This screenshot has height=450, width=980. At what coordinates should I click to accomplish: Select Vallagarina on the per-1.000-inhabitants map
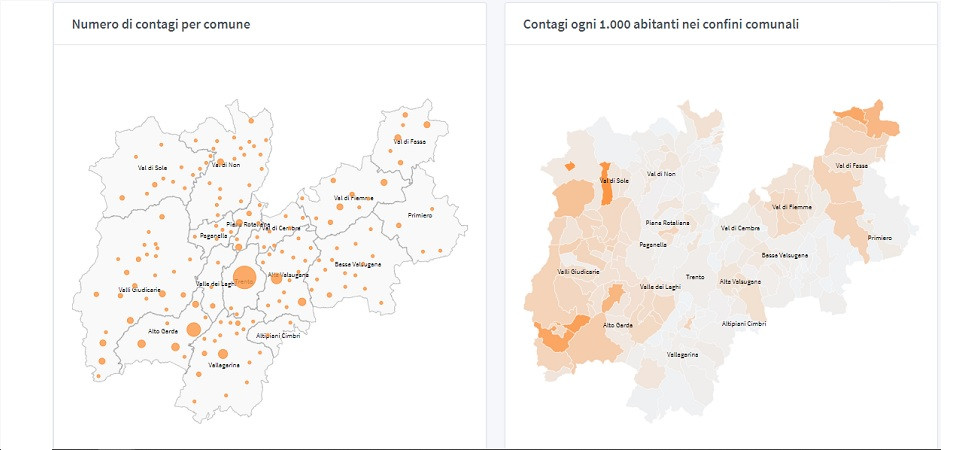tap(682, 355)
